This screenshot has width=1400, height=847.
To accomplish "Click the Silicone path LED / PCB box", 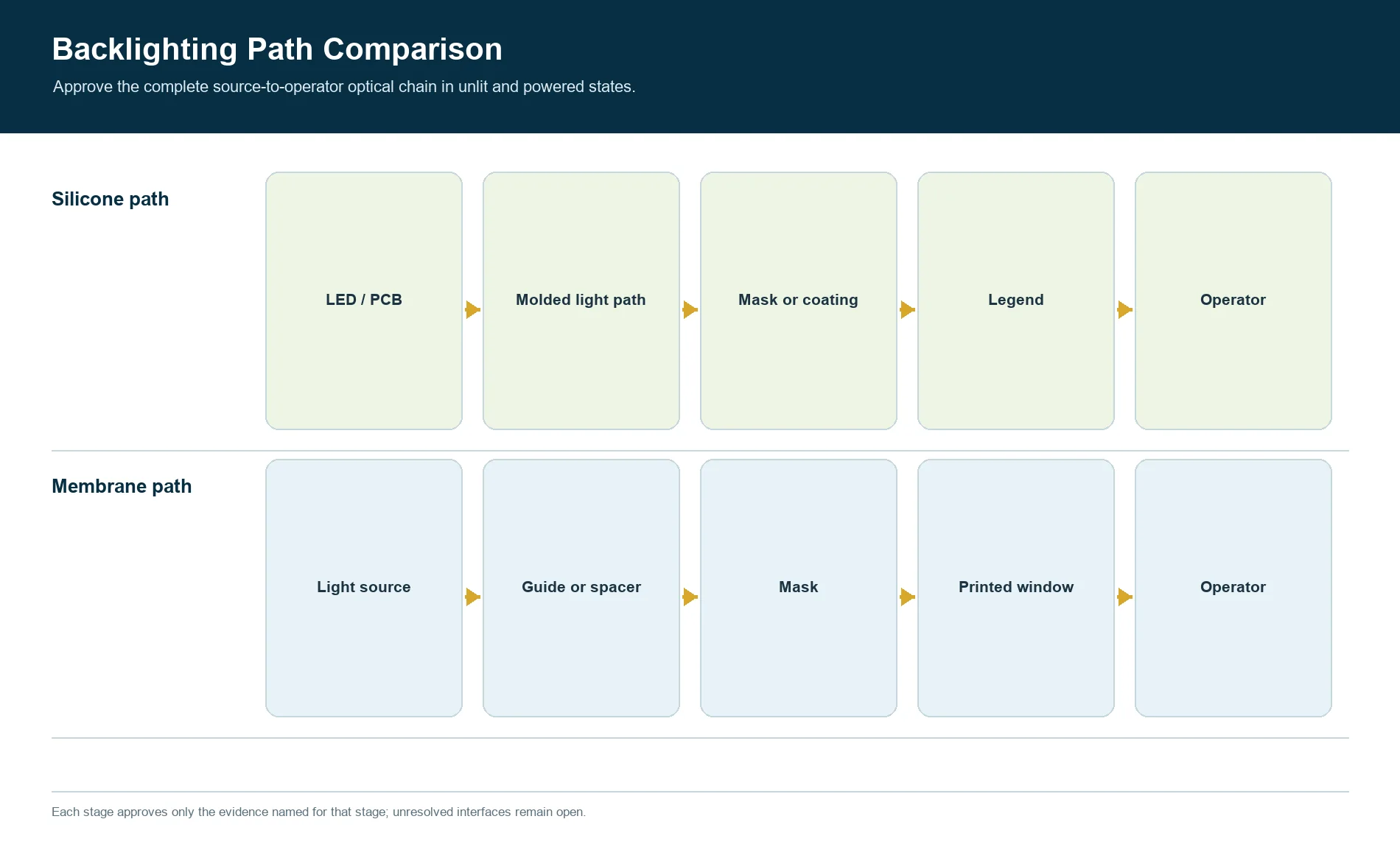I will pos(364,301).
